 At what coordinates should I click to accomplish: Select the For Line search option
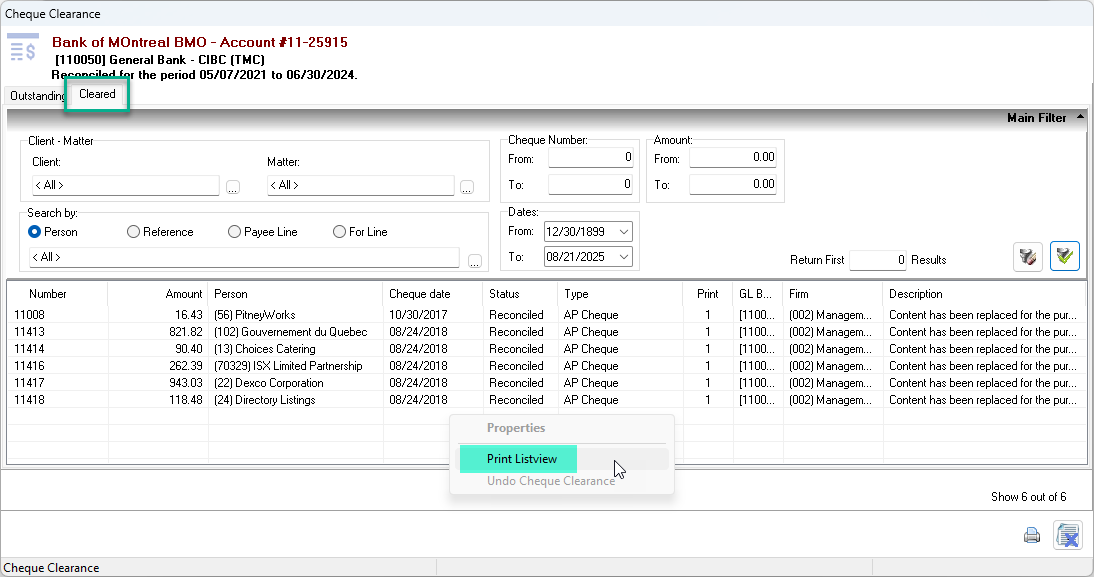pyautogui.click(x=361, y=232)
